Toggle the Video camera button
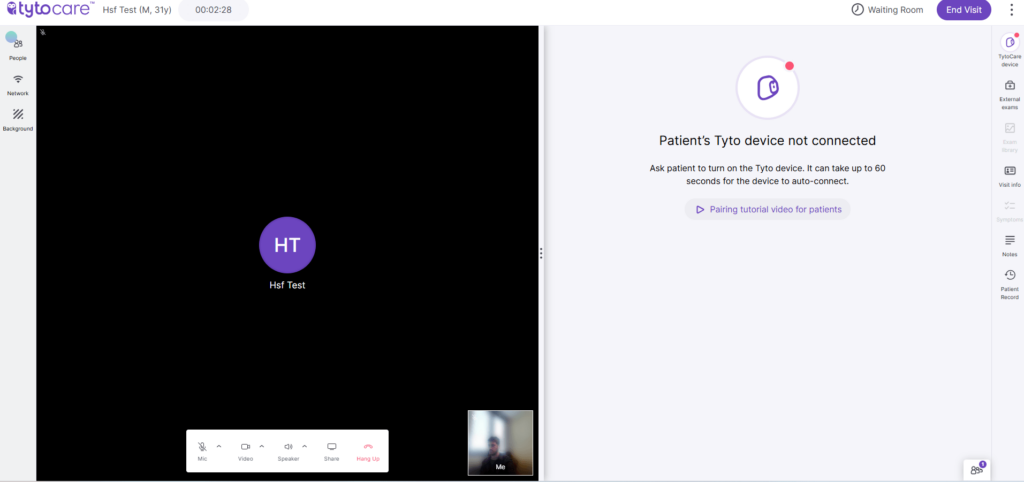1024x482 pixels. tap(245, 448)
